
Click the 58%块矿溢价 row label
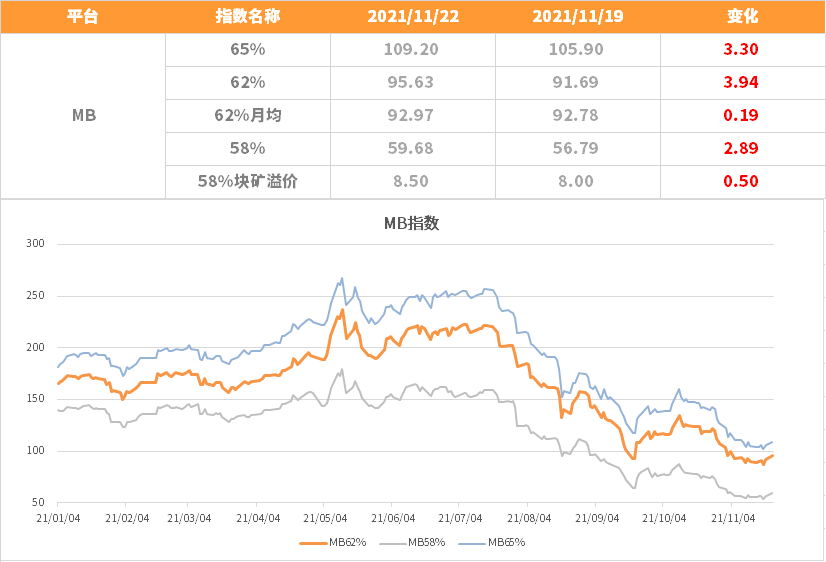point(247,181)
